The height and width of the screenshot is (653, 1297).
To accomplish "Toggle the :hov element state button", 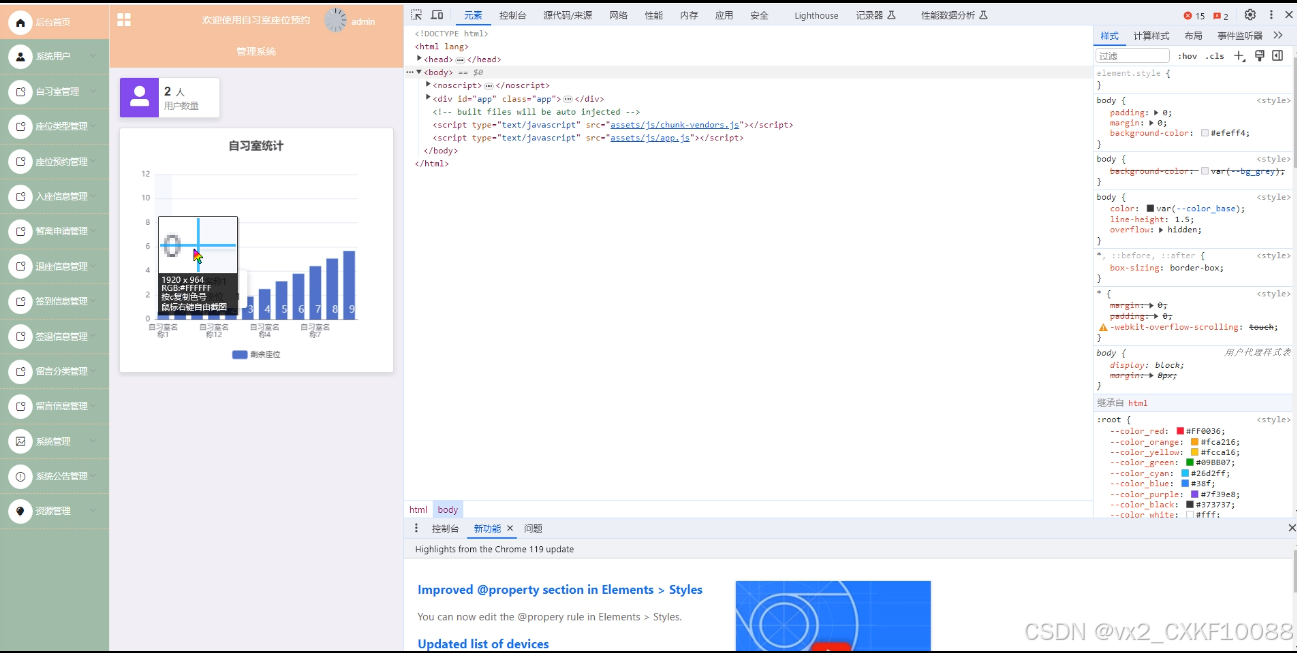I will 1187,56.
